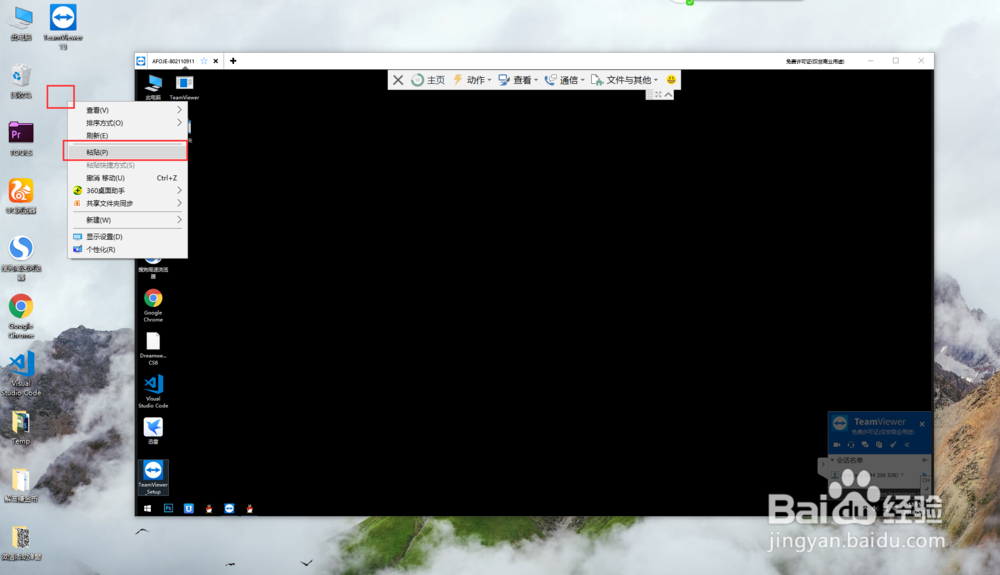Screen dimensions: 1000x575
Task: Collapse the 会话名单 session list section
Action: coord(832,460)
